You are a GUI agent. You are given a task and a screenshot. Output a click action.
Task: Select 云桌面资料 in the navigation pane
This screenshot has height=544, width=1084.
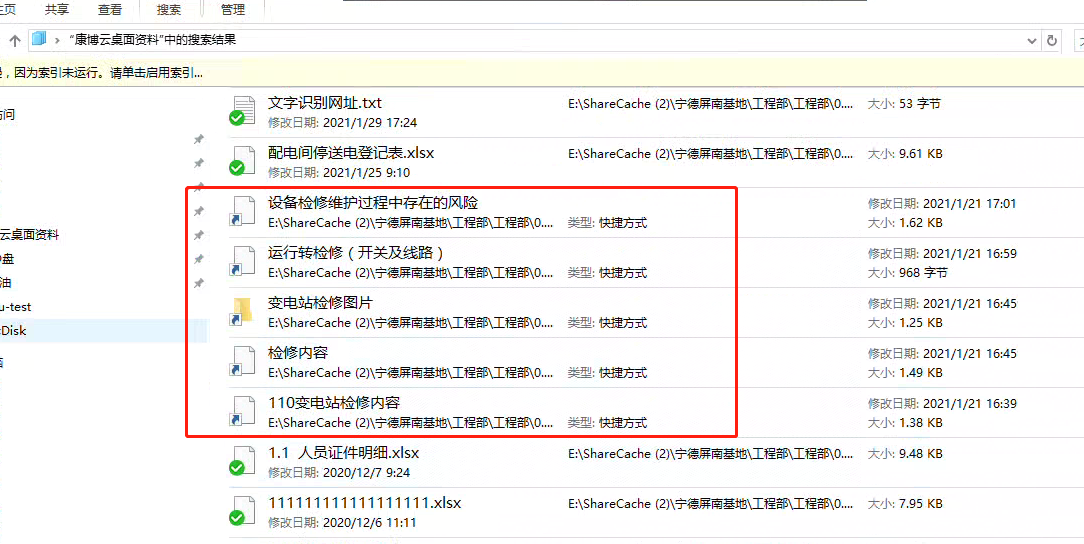tap(29, 235)
